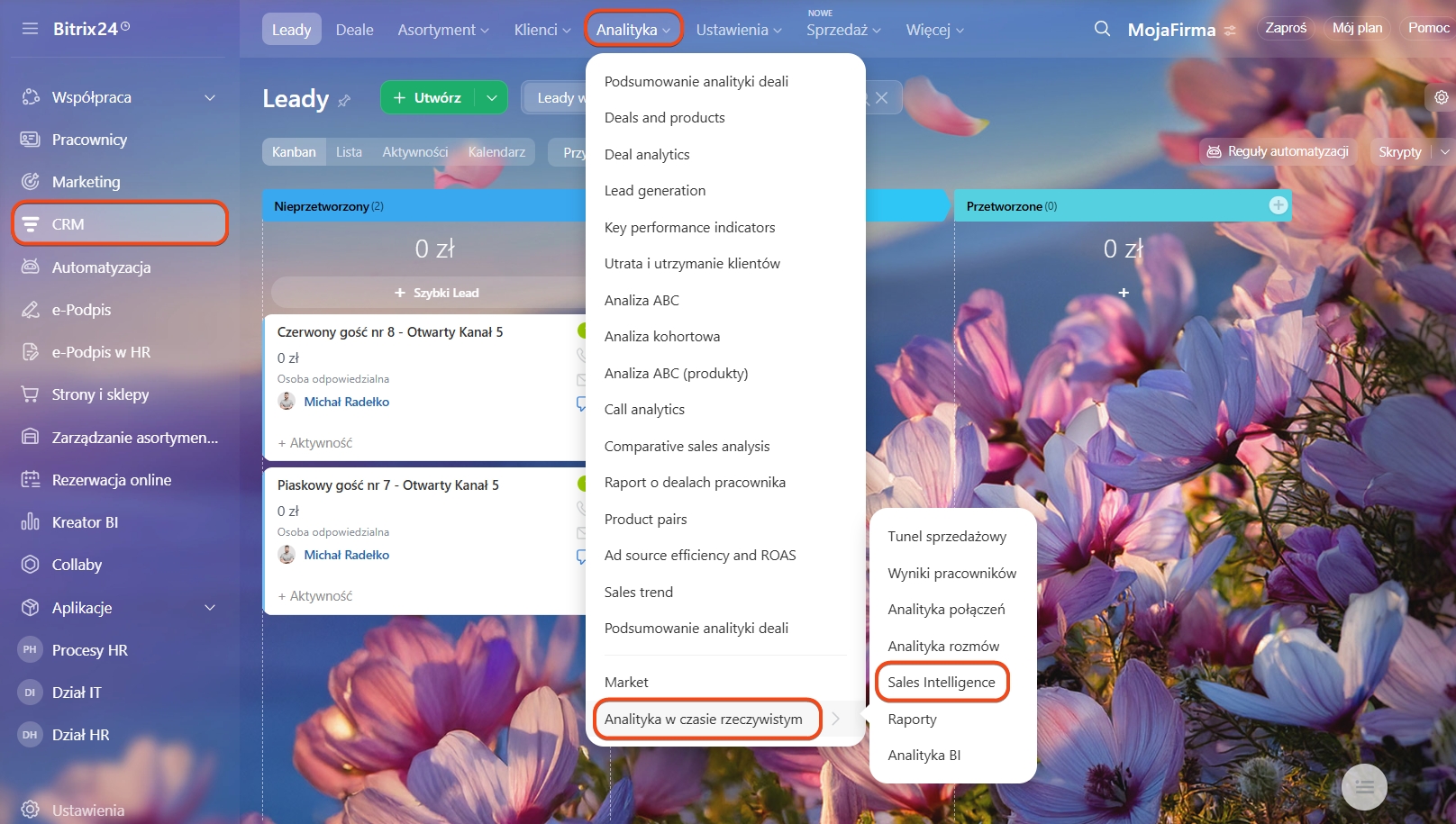Viewport: 1456px width, 824px height.
Task: Pin the Leady page with the pin icon
Action: pos(344,101)
